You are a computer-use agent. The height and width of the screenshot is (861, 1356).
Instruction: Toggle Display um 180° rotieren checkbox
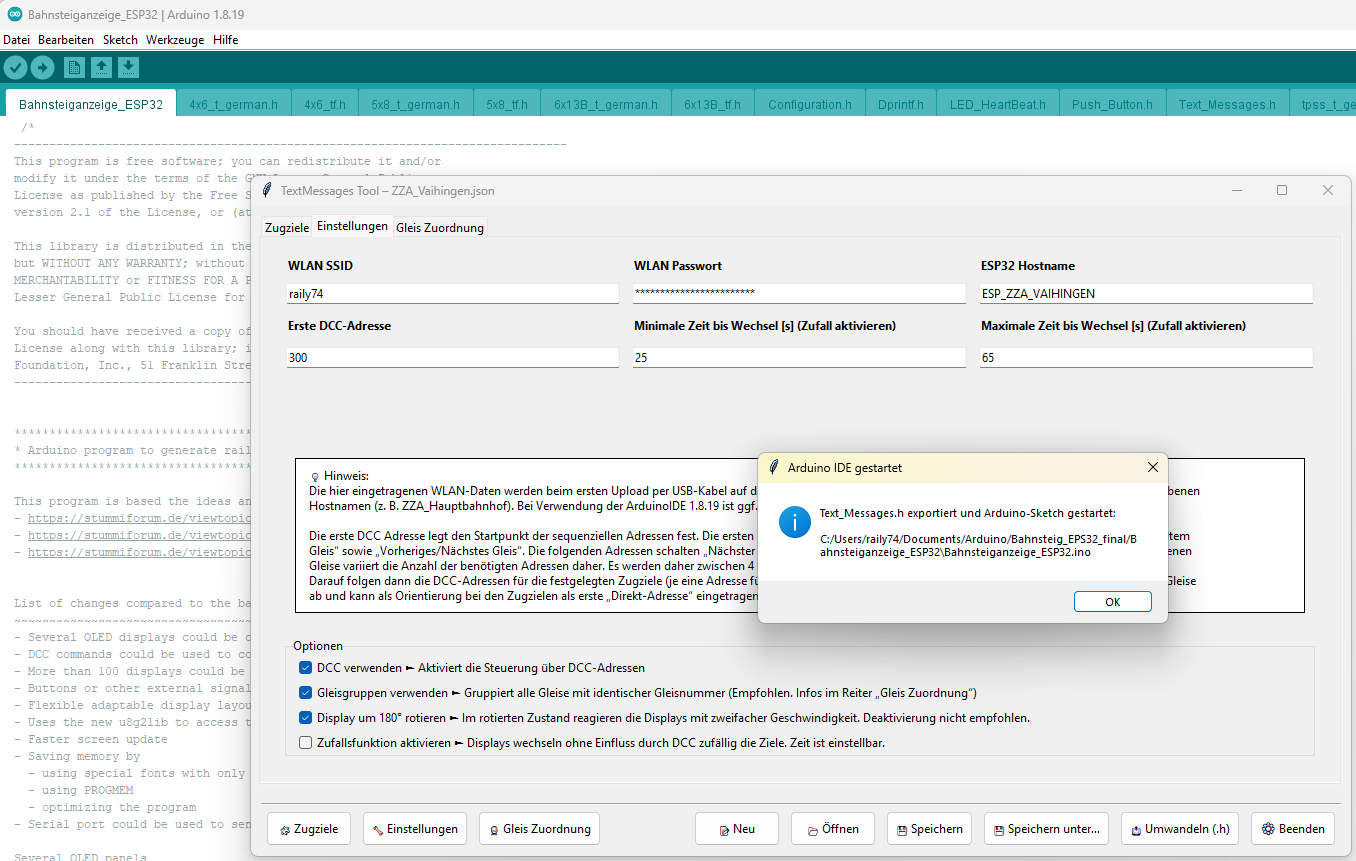click(306, 718)
